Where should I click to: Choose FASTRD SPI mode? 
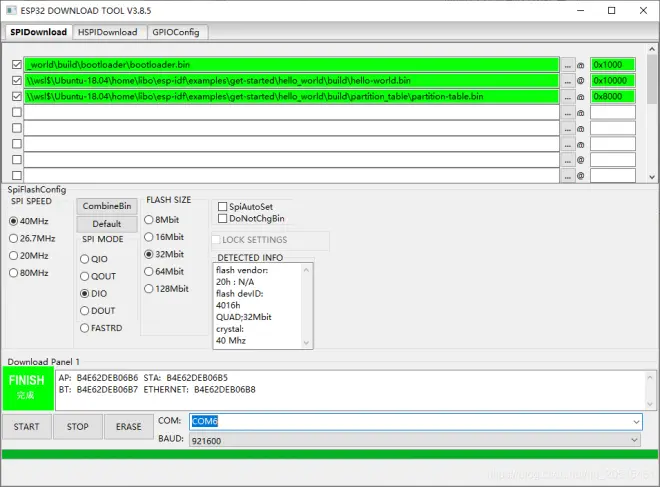click(85, 328)
